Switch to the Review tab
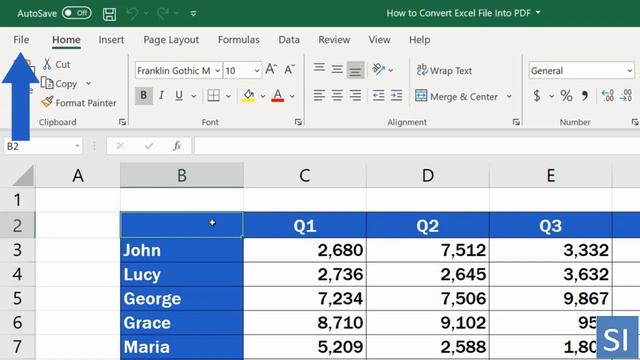Image resolution: width=640 pixels, height=360 pixels. (334, 40)
